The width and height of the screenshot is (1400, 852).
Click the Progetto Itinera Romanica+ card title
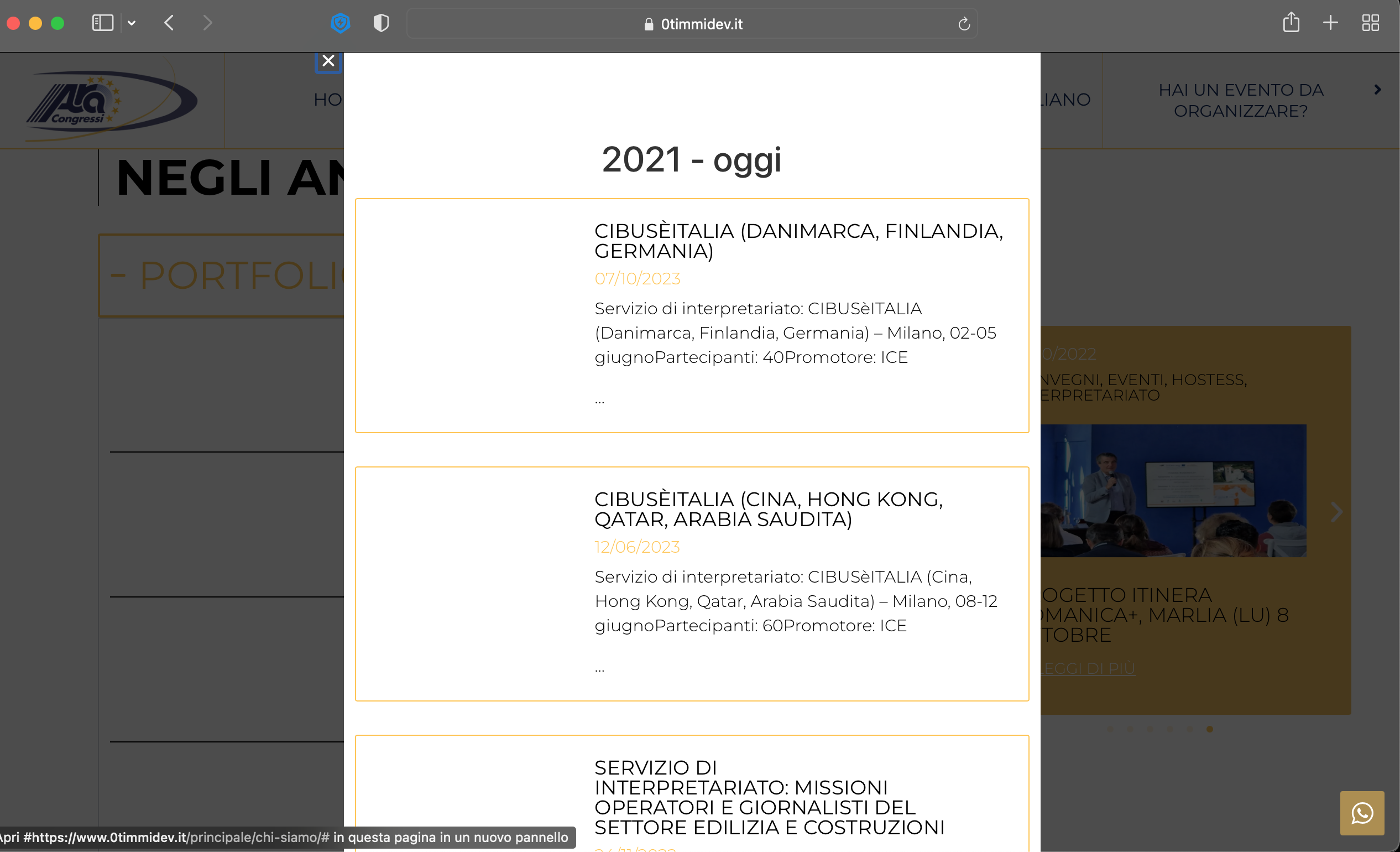(x=1164, y=615)
